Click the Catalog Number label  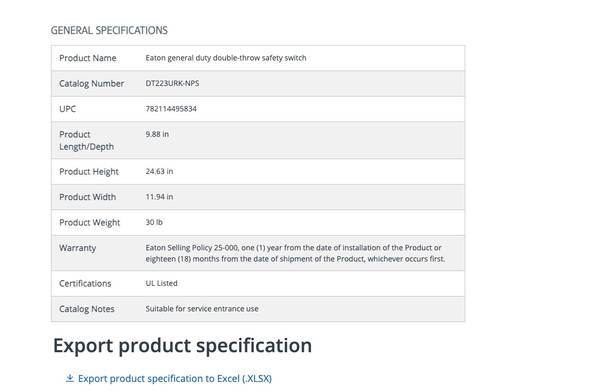[x=91, y=83]
